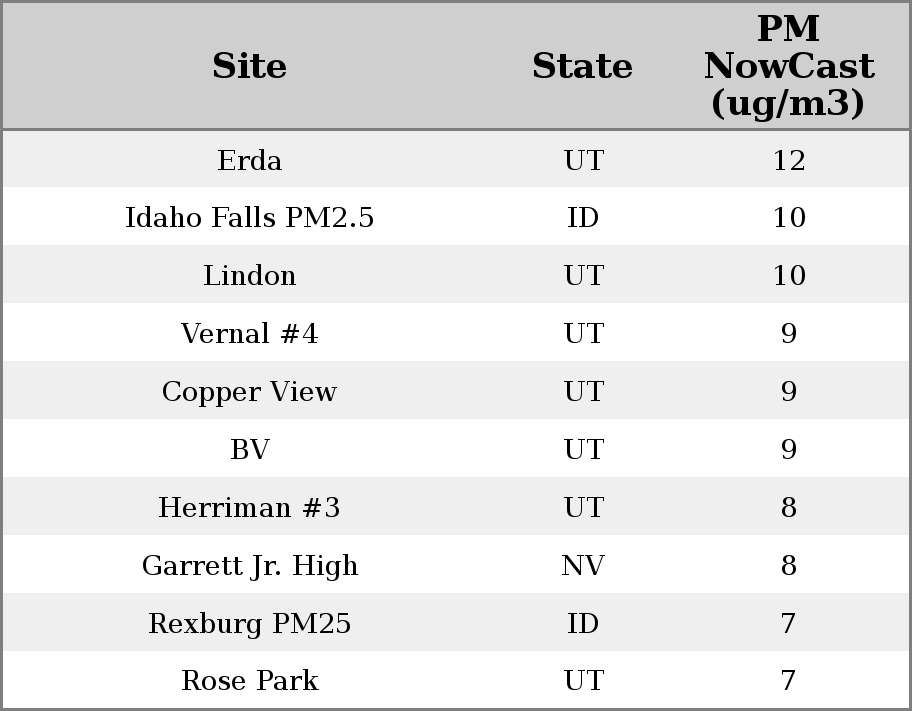Screen dimensions: 912x711
Task: Select the BV site cell
Action: pyautogui.click(x=249, y=450)
